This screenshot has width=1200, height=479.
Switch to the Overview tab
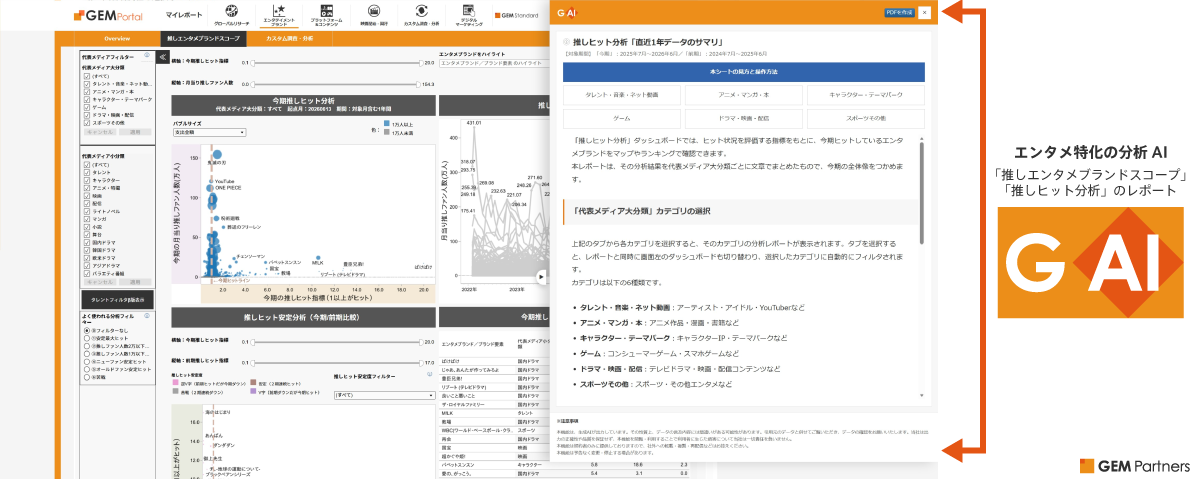(x=117, y=38)
